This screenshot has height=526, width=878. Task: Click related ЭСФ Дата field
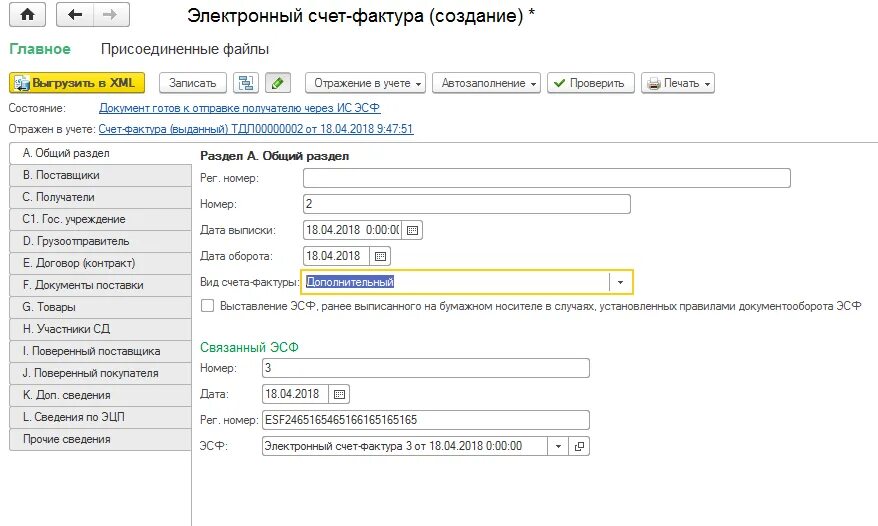[x=295, y=394]
